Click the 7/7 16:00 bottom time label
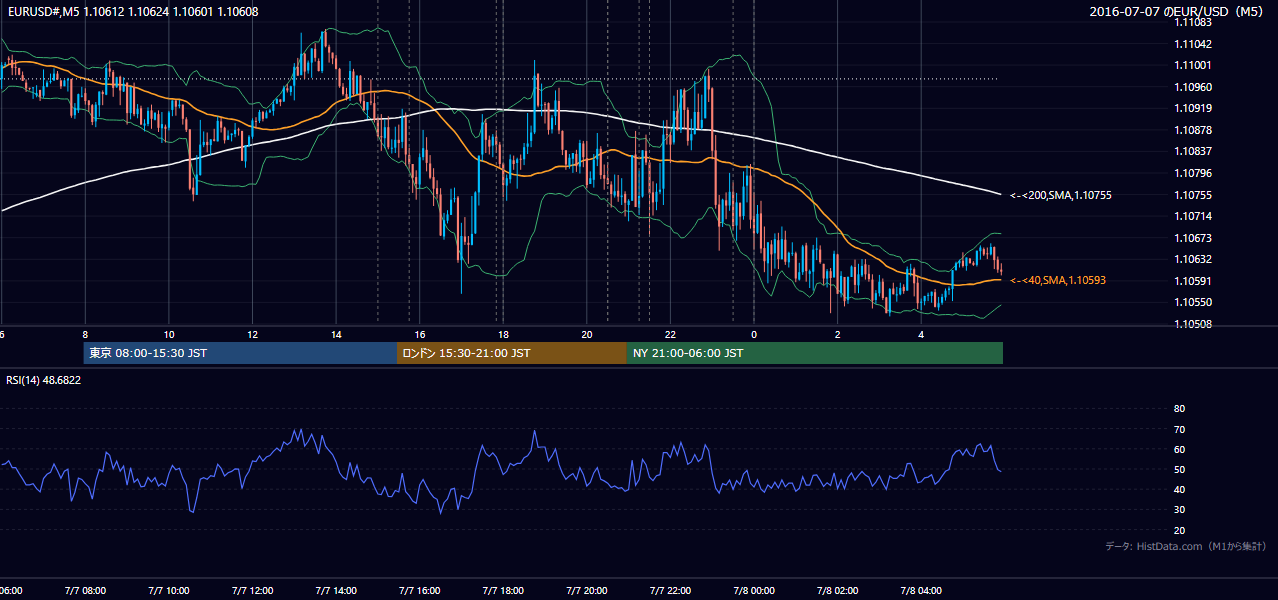Screen dimensions: 1278x600 [420, 591]
